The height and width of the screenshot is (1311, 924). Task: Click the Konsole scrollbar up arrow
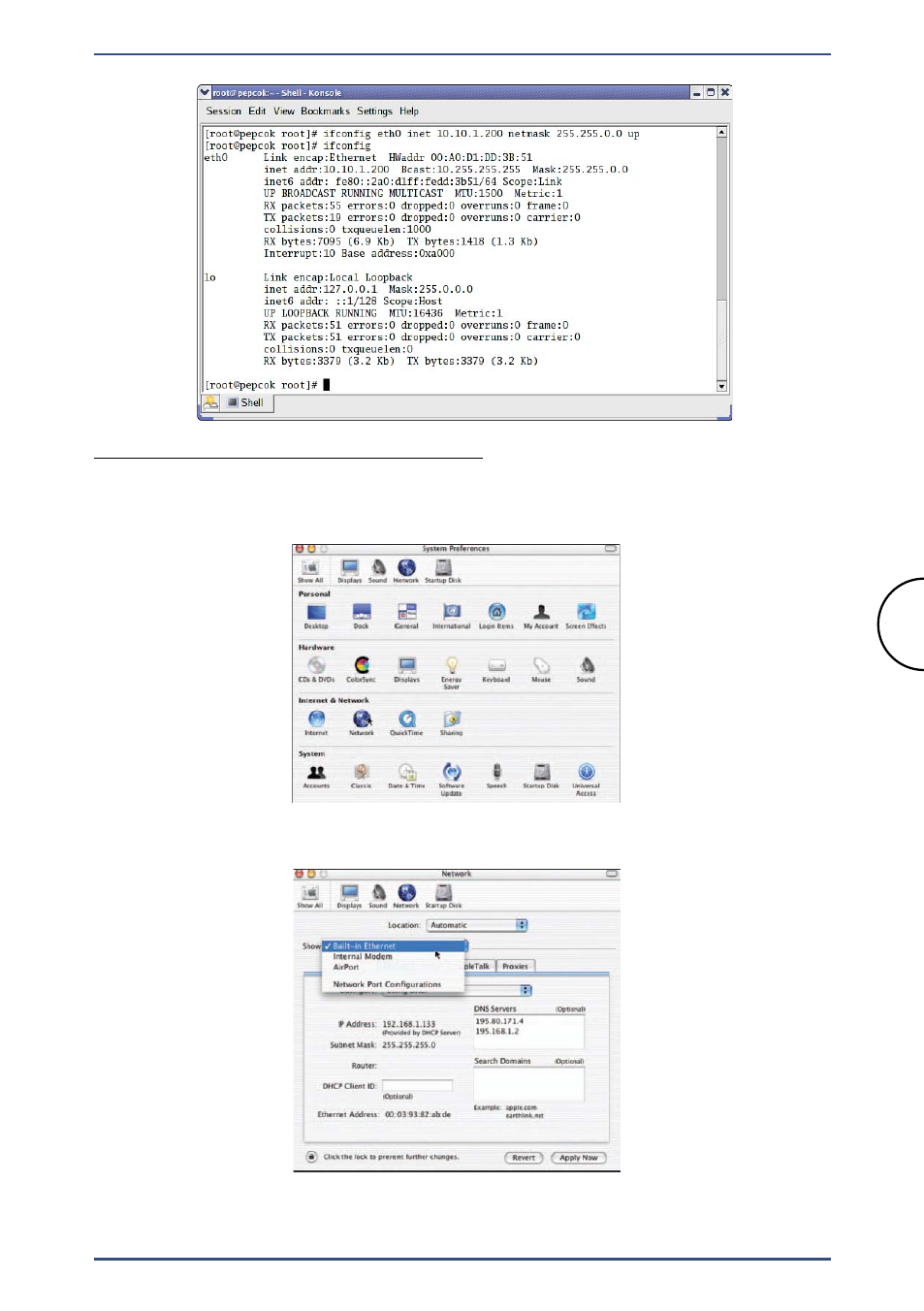tap(721, 132)
